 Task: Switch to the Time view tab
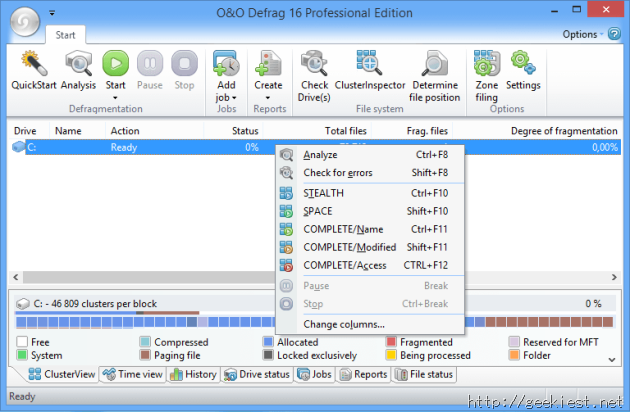[134, 374]
